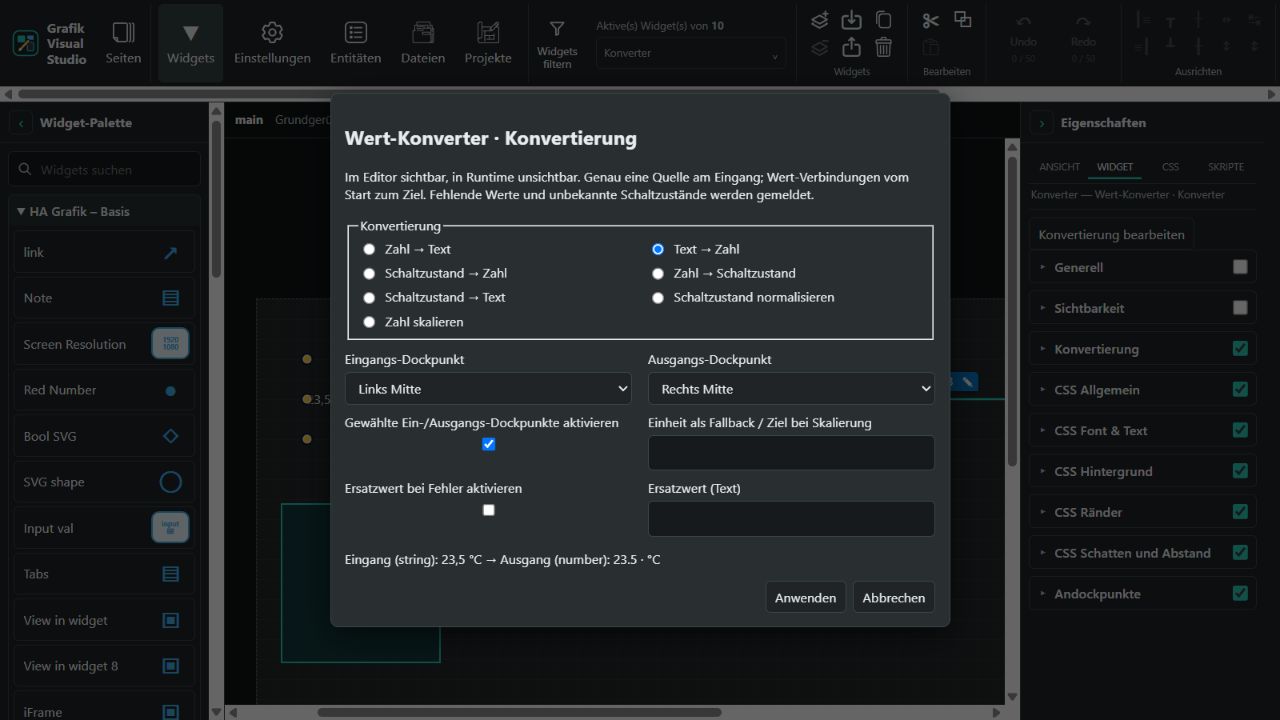The image size is (1280, 720).
Task: Open the Eingangs-Dockpunkt dropdown
Action: coord(488,389)
